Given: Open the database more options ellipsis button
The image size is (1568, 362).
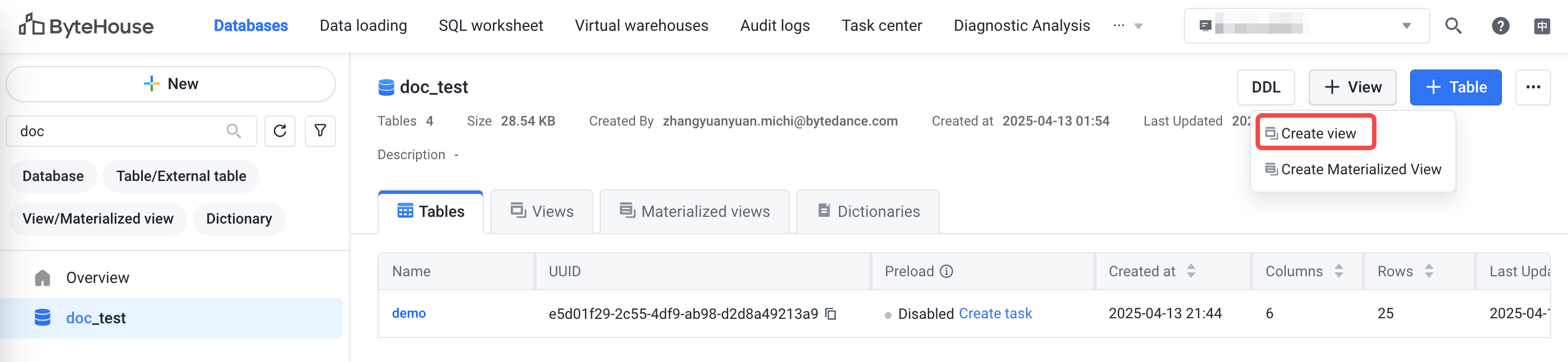Looking at the screenshot, I should [1533, 87].
